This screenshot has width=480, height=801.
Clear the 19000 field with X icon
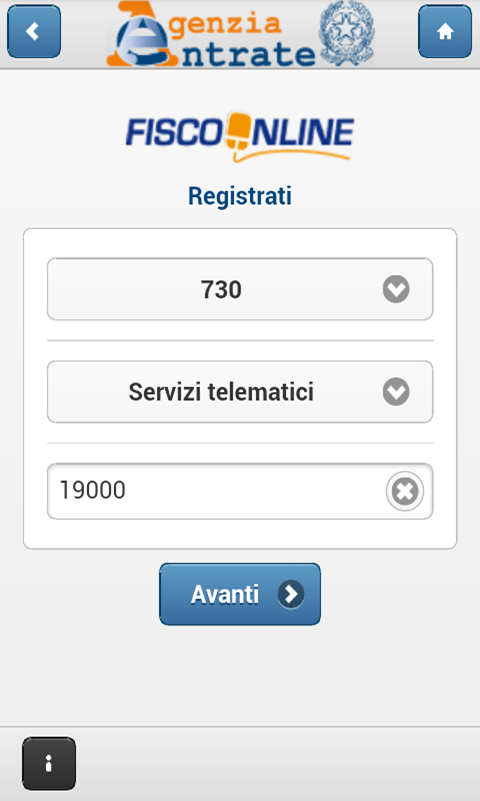(404, 491)
